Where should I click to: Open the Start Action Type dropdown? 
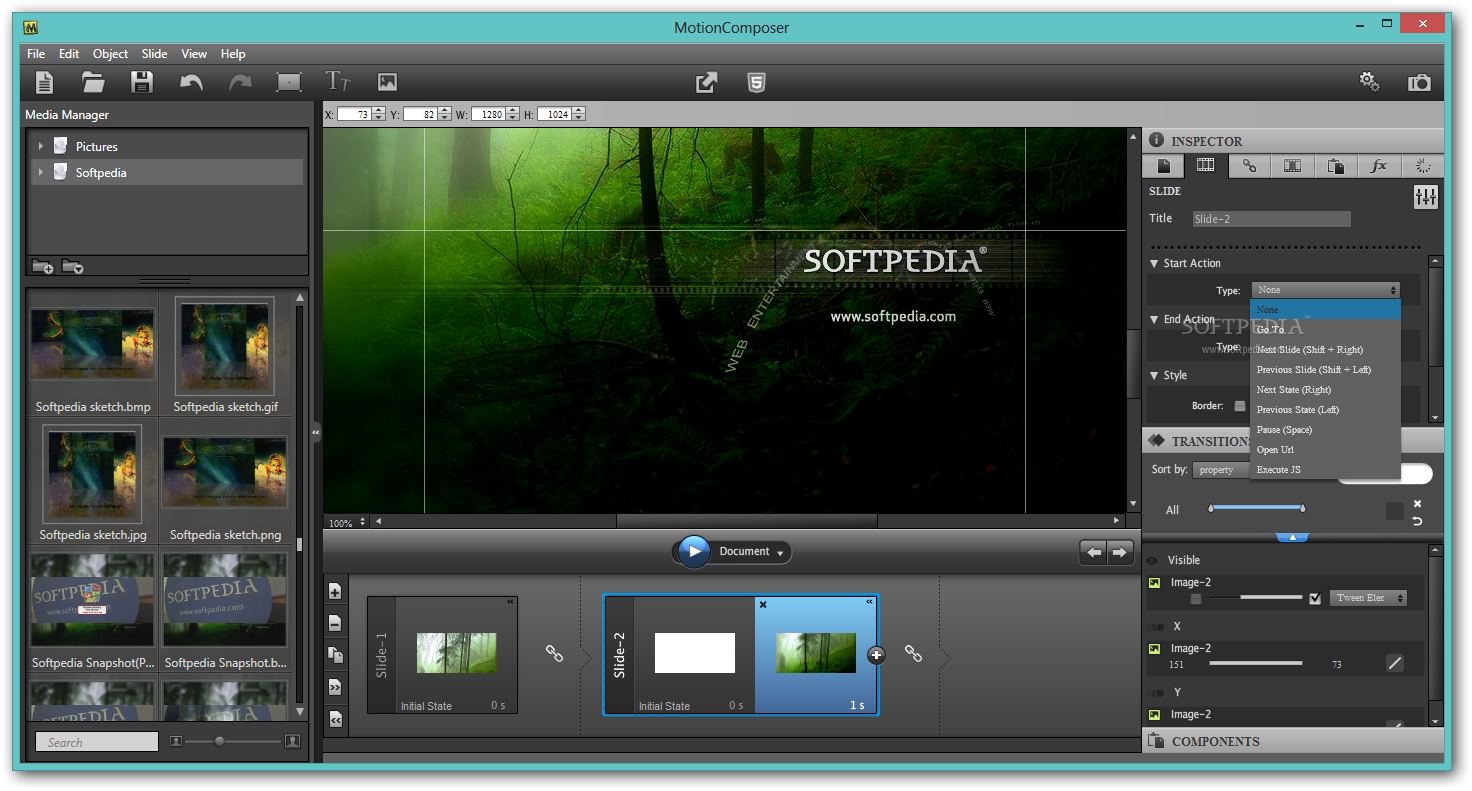(x=1325, y=290)
